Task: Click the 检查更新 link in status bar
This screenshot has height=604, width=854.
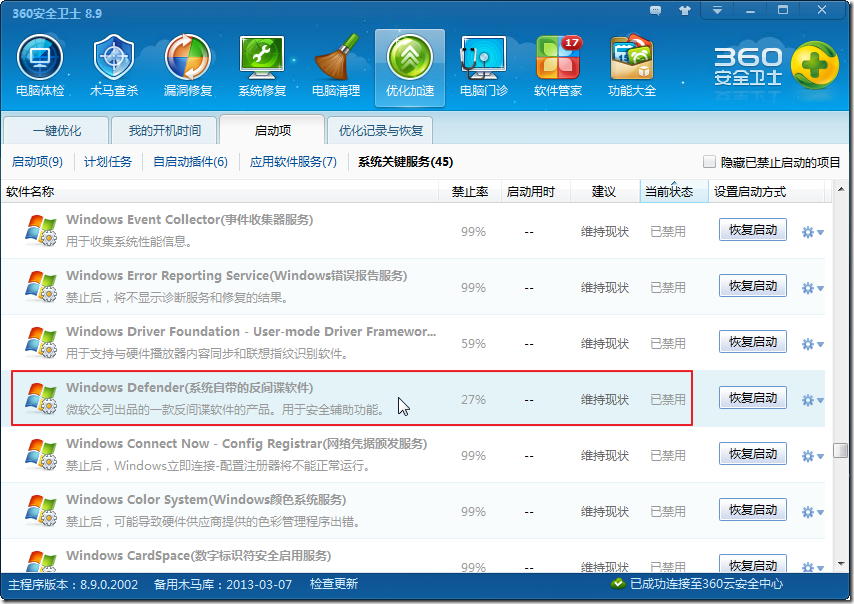Action: pos(334,584)
